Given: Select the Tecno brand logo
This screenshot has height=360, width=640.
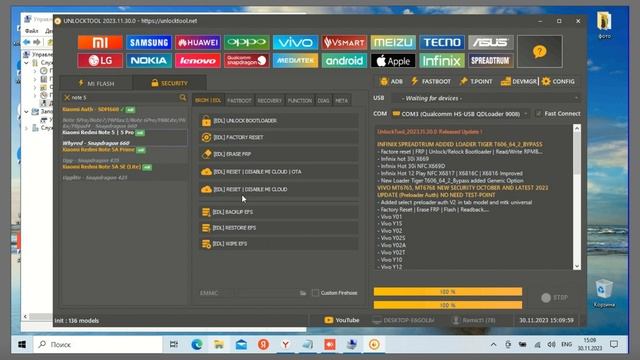Looking at the screenshot, I should click(442, 42).
